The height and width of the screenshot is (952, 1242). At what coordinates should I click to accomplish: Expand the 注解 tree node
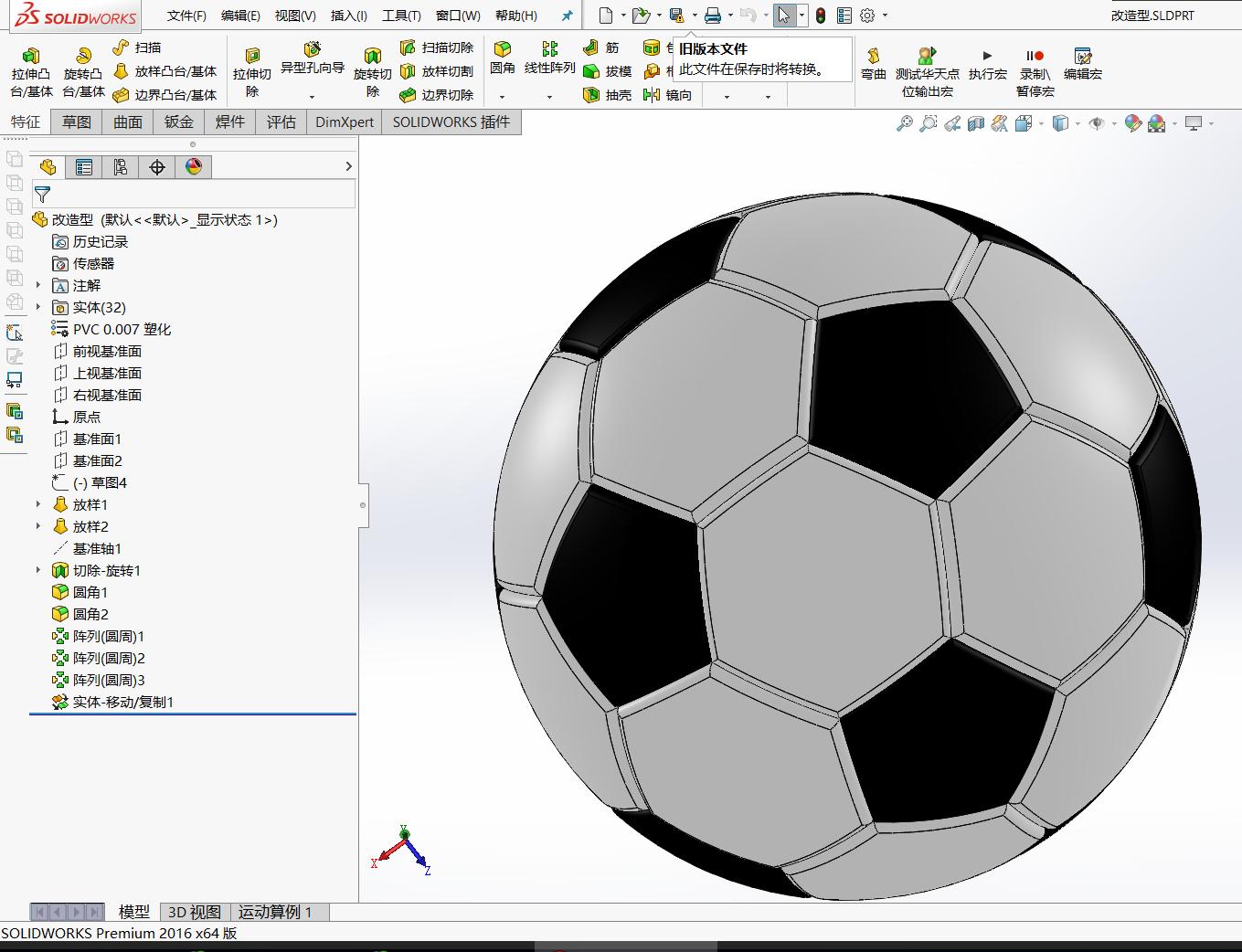click(37, 285)
